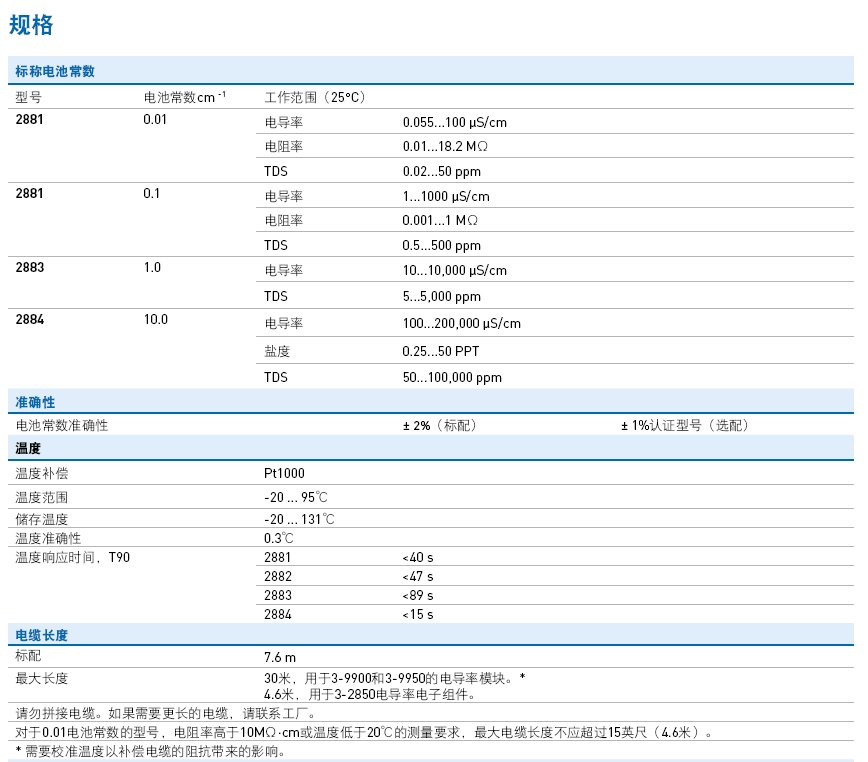
Task: Click the ± 2%（标配）accuracy value
Action: [x=440, y=425]
